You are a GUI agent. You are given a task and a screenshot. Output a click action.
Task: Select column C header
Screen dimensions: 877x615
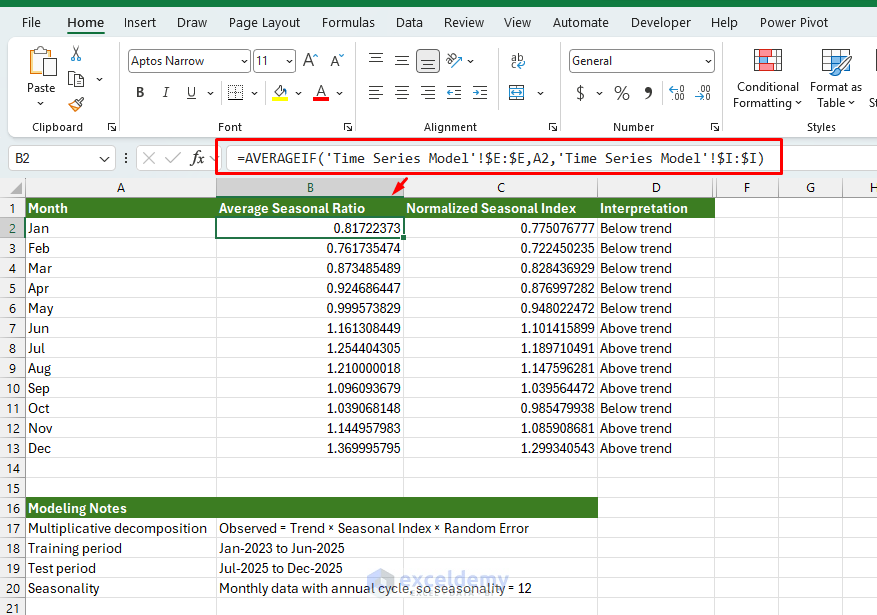[x=501, y=188]
